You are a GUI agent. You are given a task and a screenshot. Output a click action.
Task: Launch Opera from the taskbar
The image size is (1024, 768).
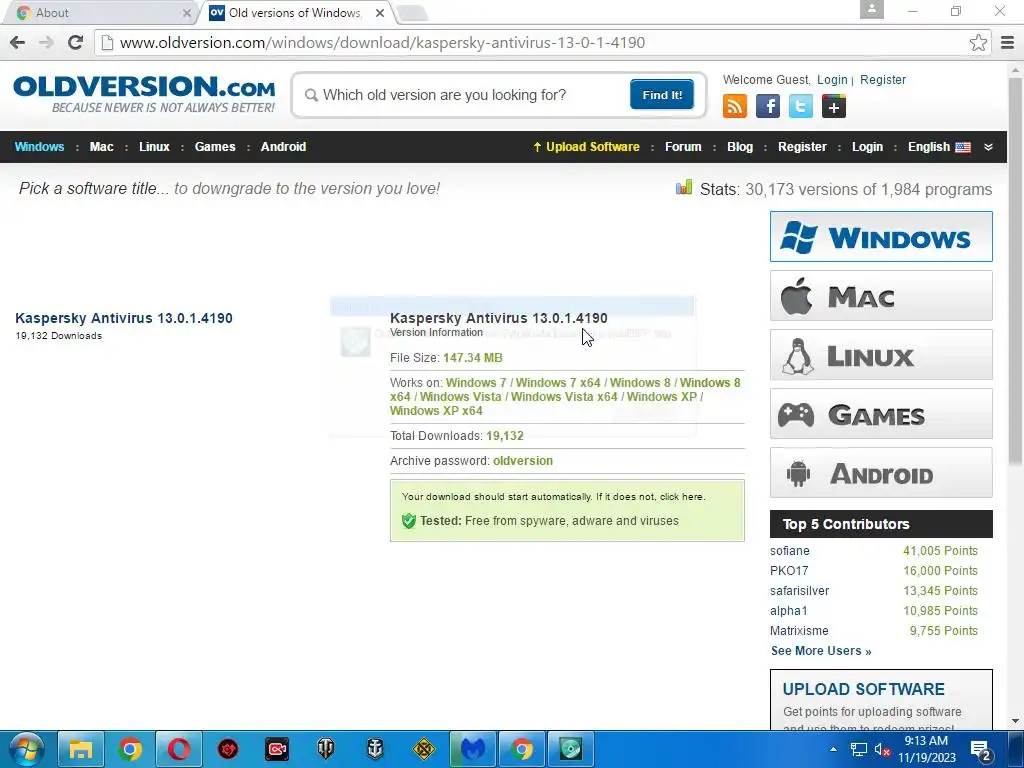pyautogui.click(x=178, y=748)
